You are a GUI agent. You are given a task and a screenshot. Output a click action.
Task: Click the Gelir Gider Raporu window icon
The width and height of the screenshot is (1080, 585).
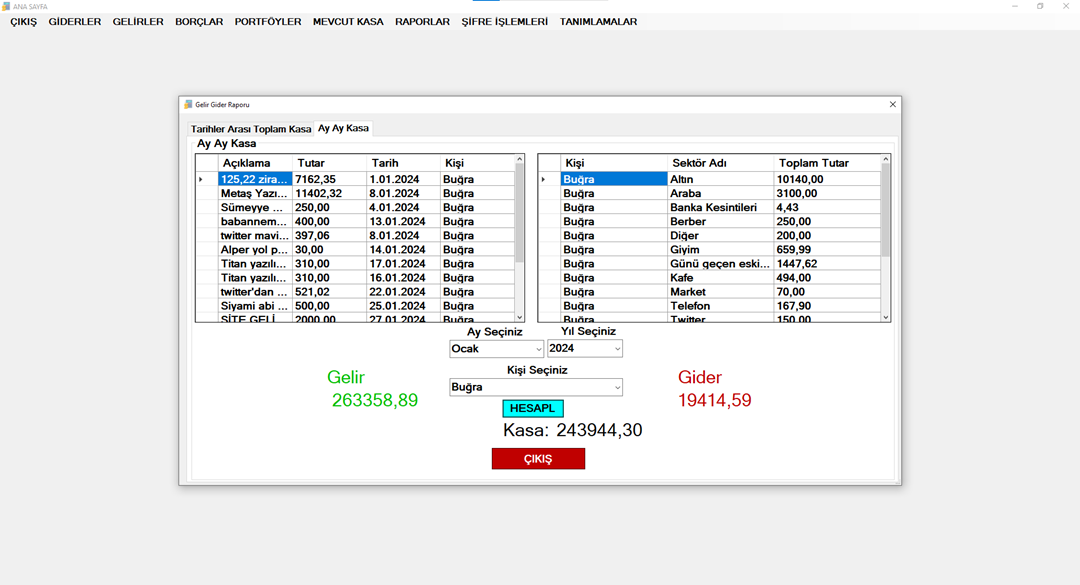[188, 104]
